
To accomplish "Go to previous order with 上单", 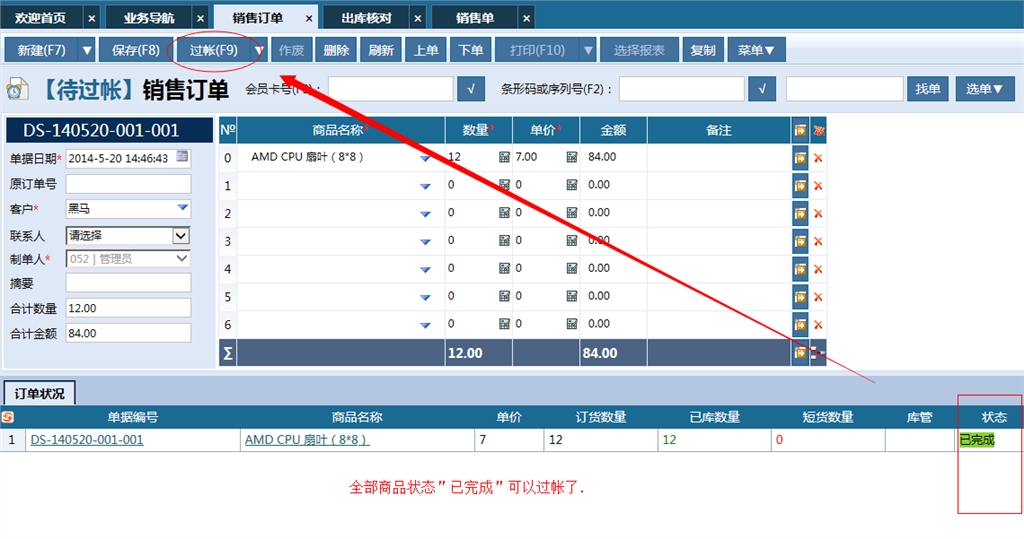I will point(426,50).
